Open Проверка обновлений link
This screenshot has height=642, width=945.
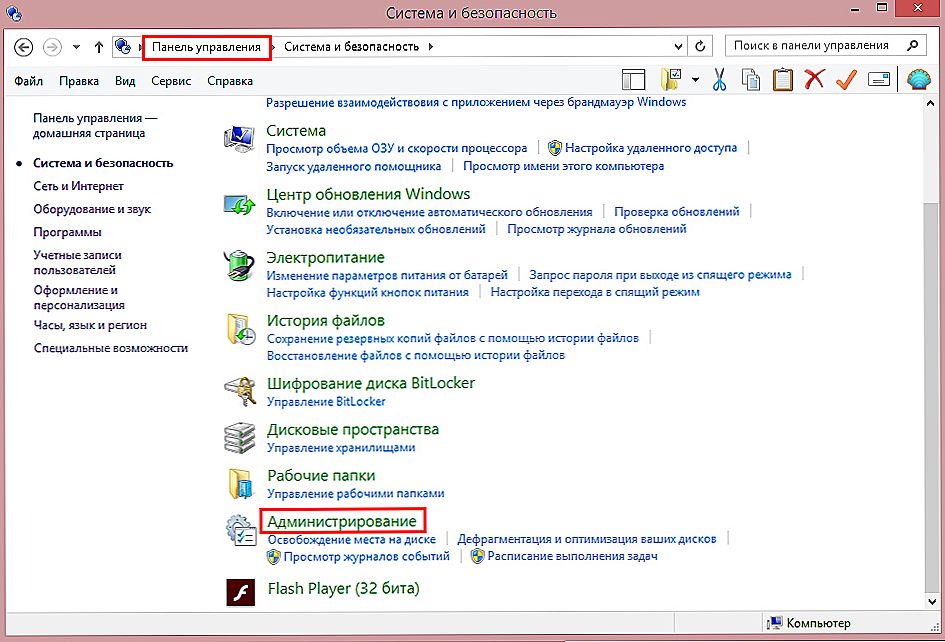point(677,212)
